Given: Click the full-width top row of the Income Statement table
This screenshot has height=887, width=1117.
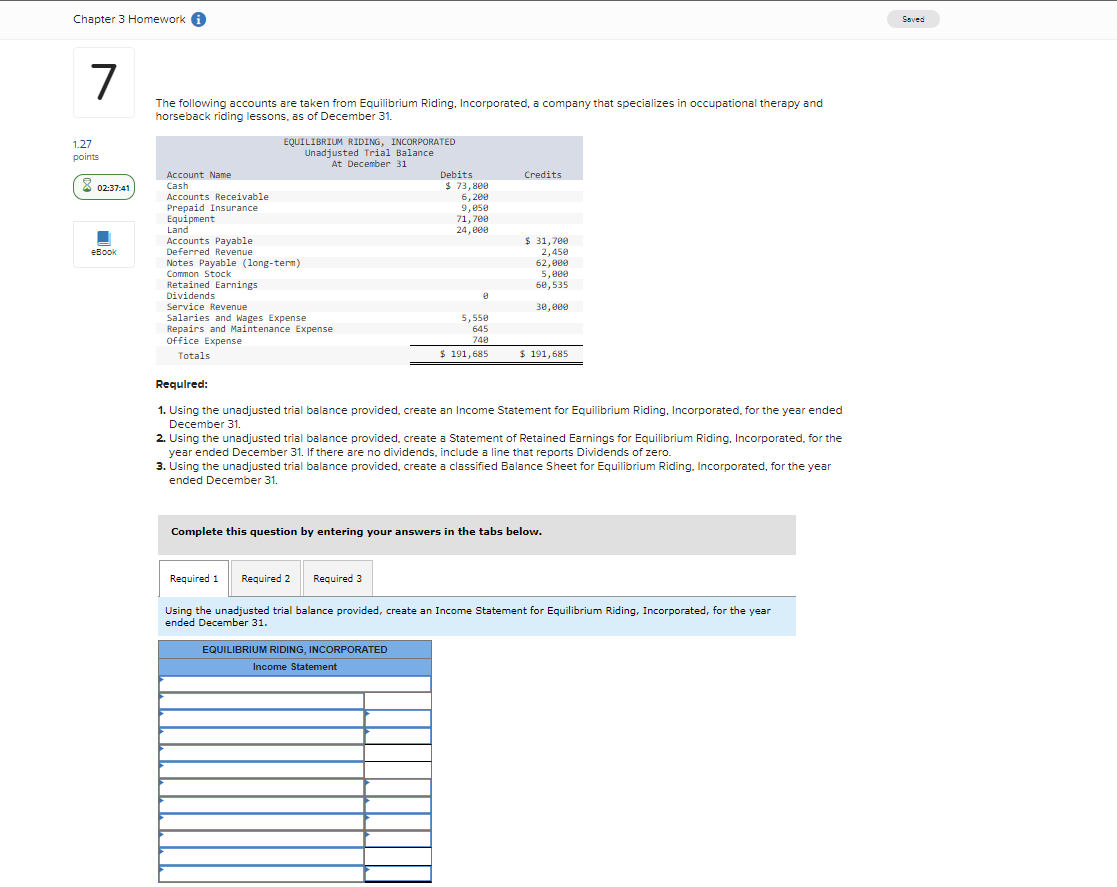Looking at the screenshot, I should (295, 684).
